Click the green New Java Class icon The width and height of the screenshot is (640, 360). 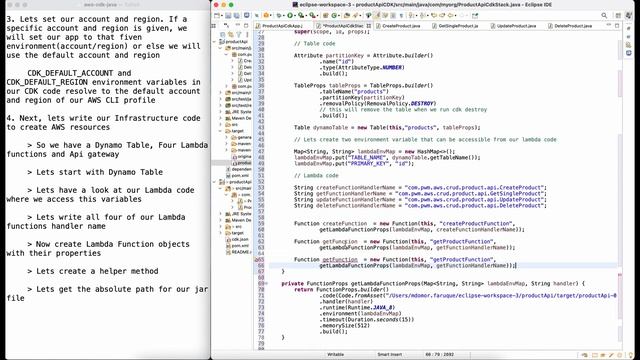(334, 16)
